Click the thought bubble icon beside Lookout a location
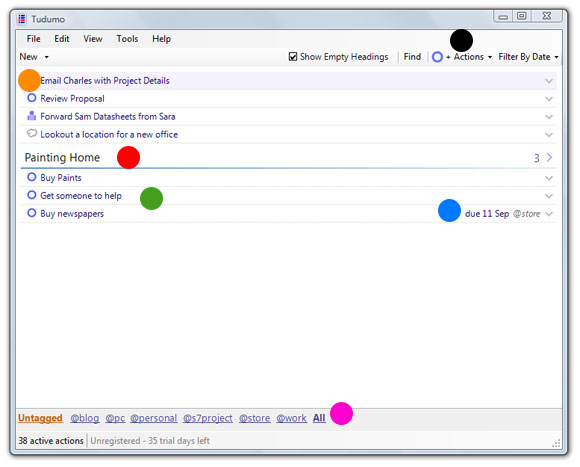 click(32, 133)
